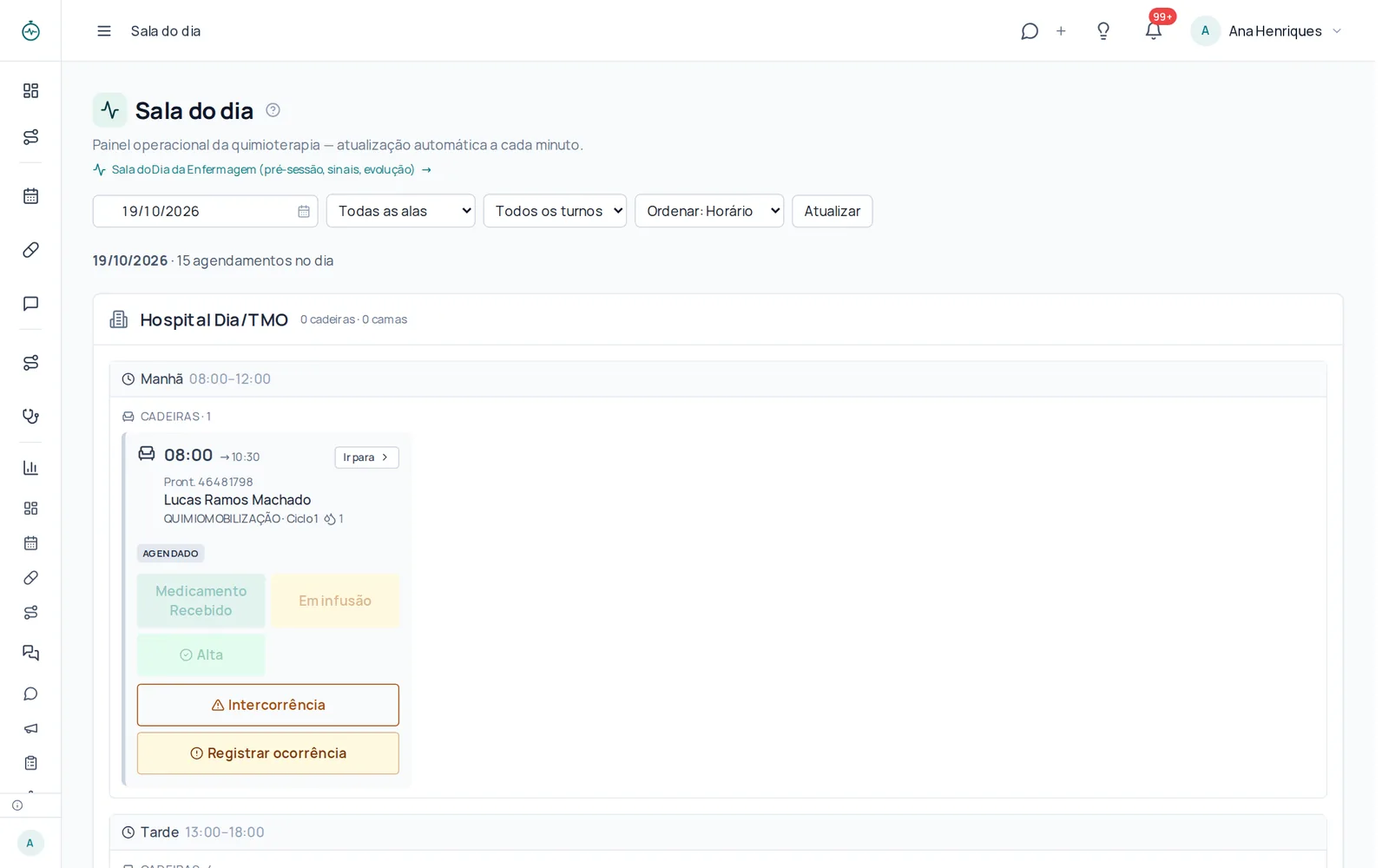Image resolution: width=1389 pixels, height=868 pixels.
Task: Open the hamburger menu icon
Action: pos(104,31)
